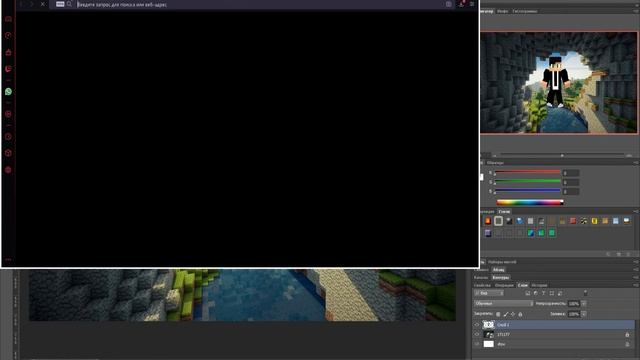The height and width of the screenshot is (360, 640).
Task: Toggle visibility of the Фон layer
Action: click(477, 344)
